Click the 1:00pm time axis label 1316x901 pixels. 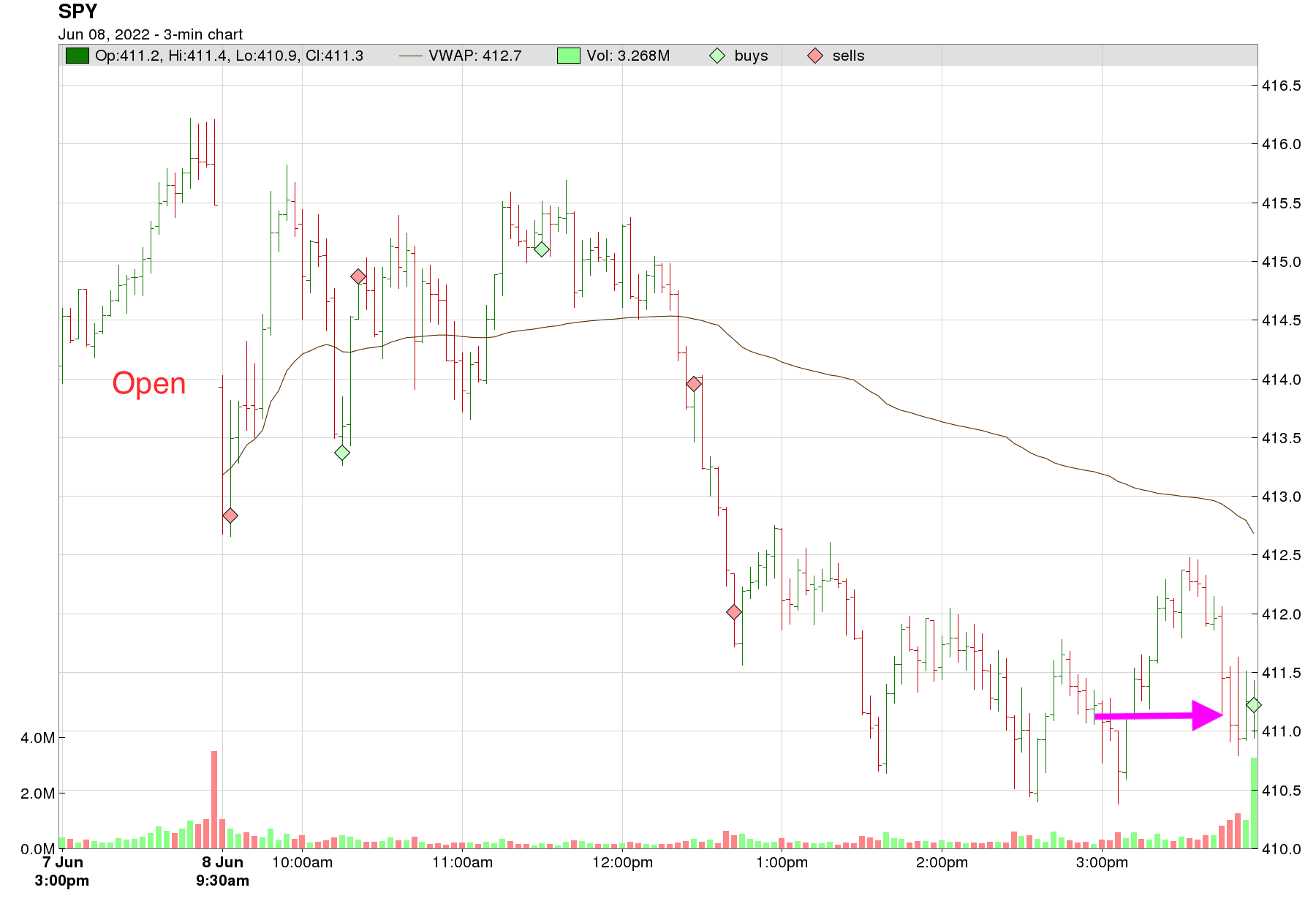pos(782,862)
